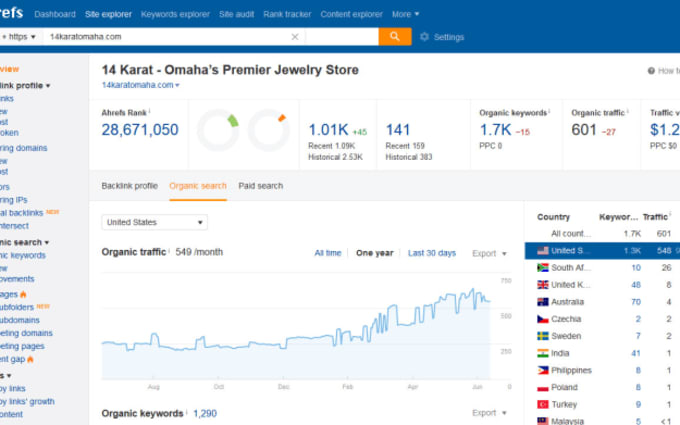
Task: Open the https protocol dropdown
Action: coord(21,37)
